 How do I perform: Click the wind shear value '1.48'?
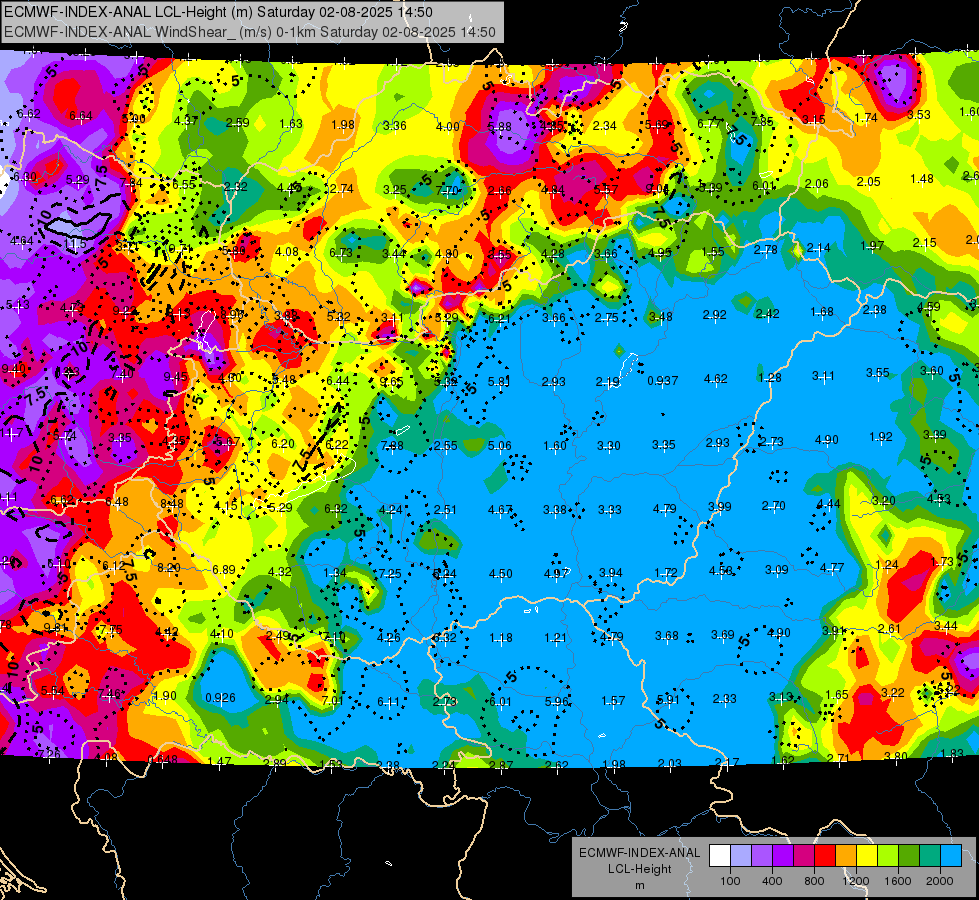(922, 179)
